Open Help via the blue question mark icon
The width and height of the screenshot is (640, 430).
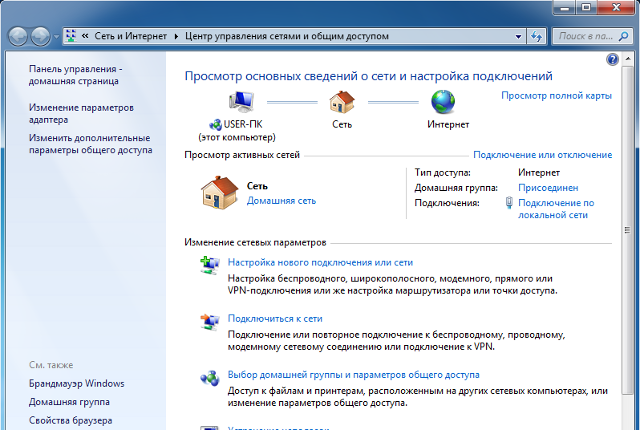pos(612,60)
